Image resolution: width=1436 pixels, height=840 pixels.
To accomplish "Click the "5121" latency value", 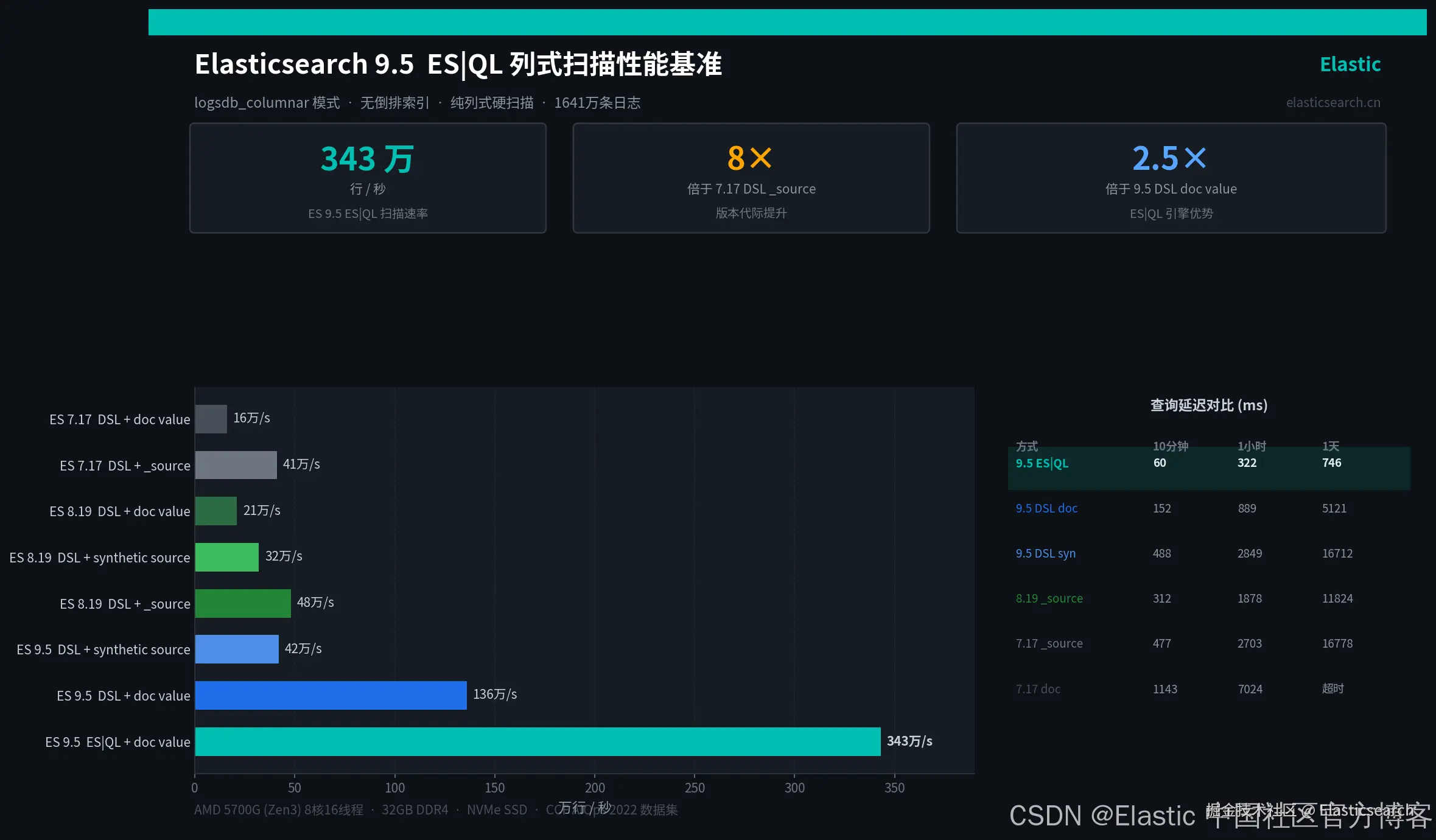I will click(x=1334, y=508).
